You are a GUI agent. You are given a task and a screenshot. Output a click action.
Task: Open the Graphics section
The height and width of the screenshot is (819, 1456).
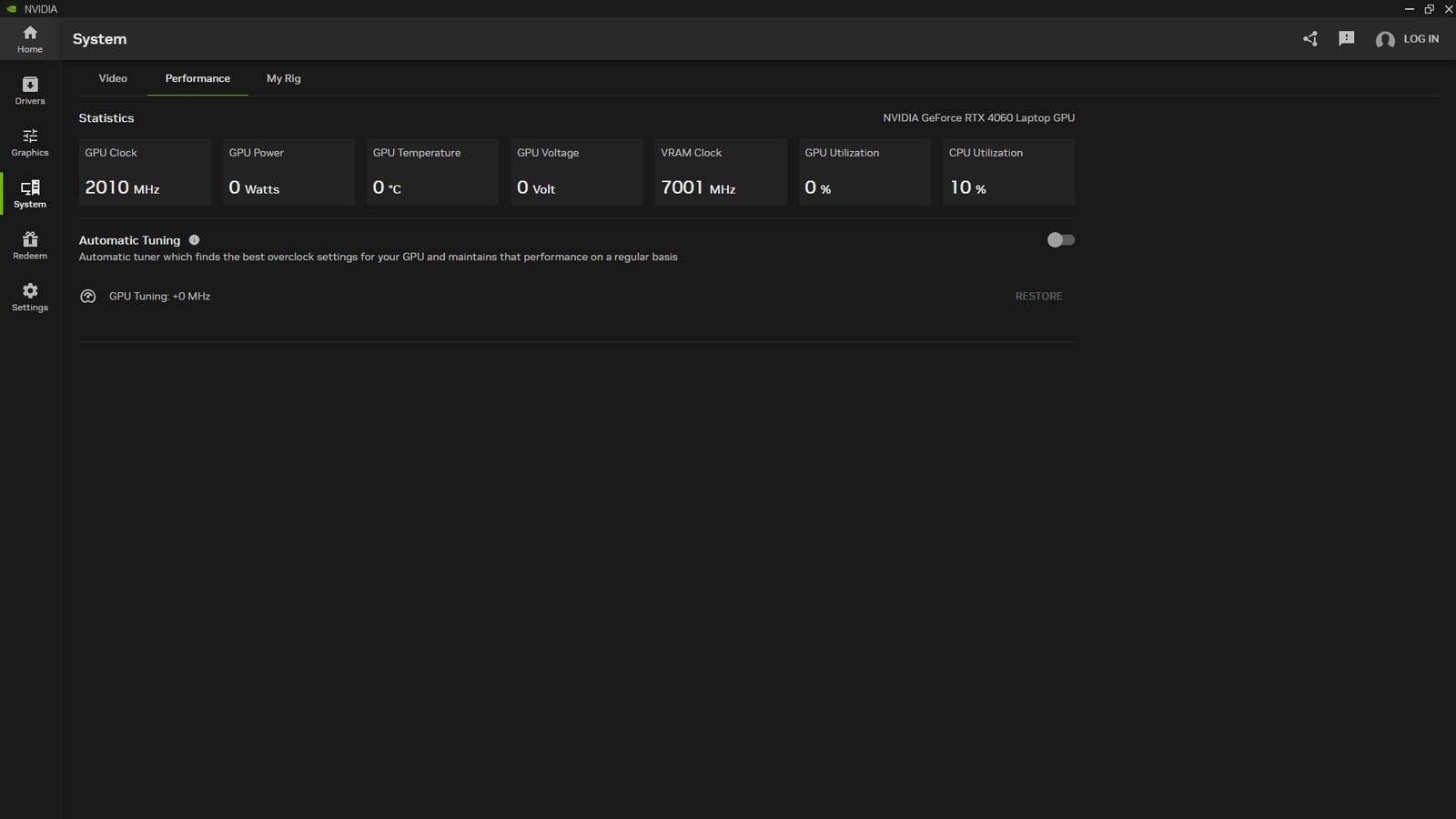(x=29, y=141)
